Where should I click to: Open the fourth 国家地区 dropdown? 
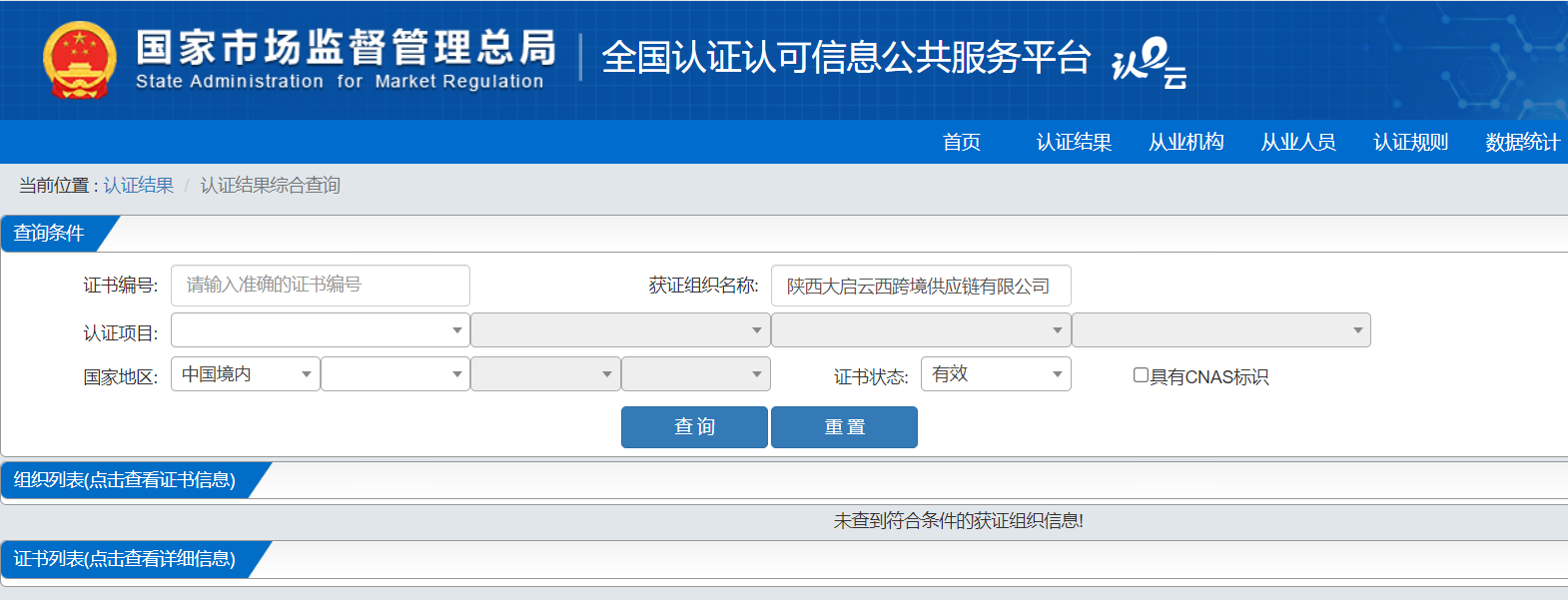696,373
